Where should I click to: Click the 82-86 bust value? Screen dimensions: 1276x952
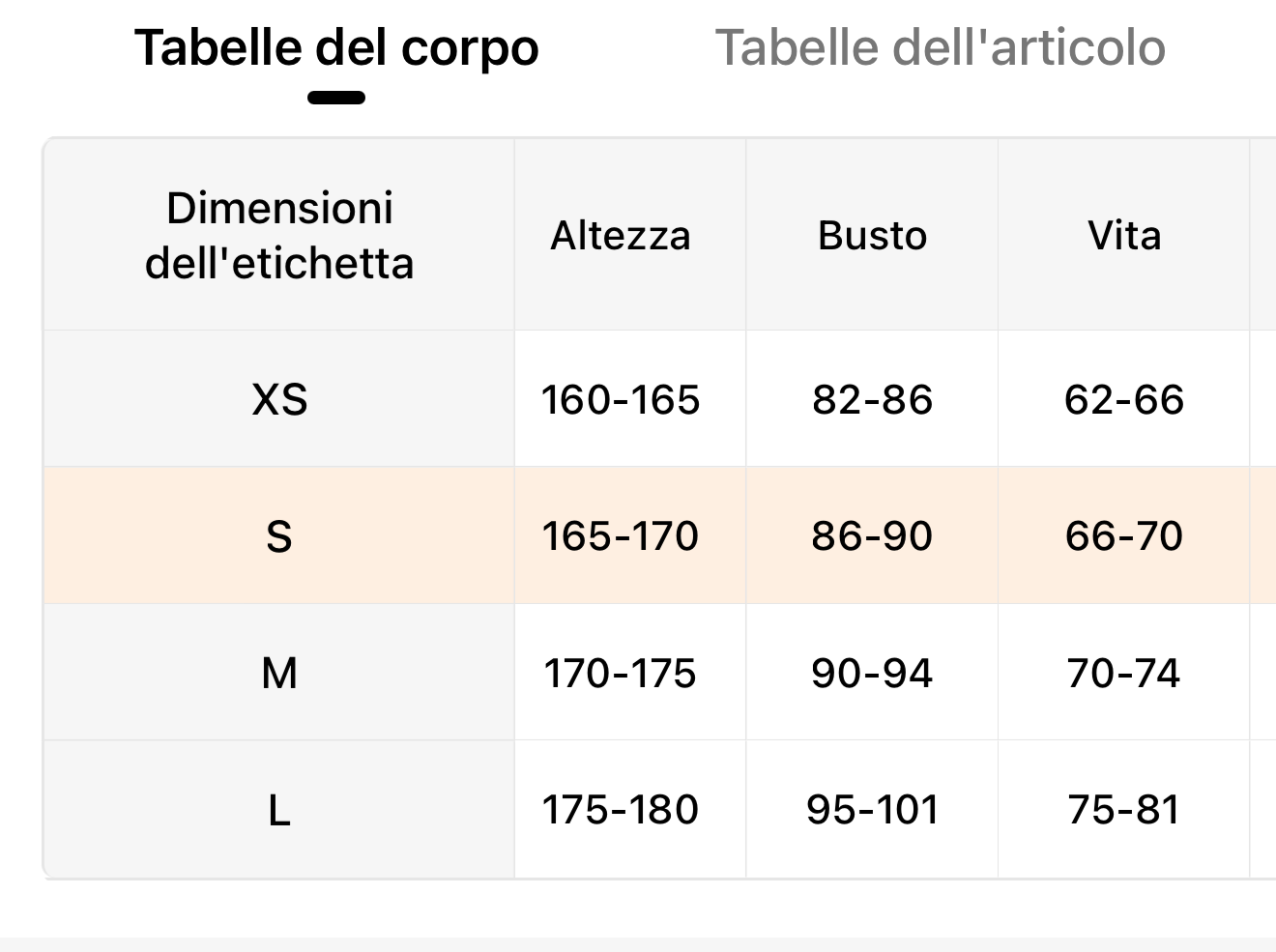[872, 399]
